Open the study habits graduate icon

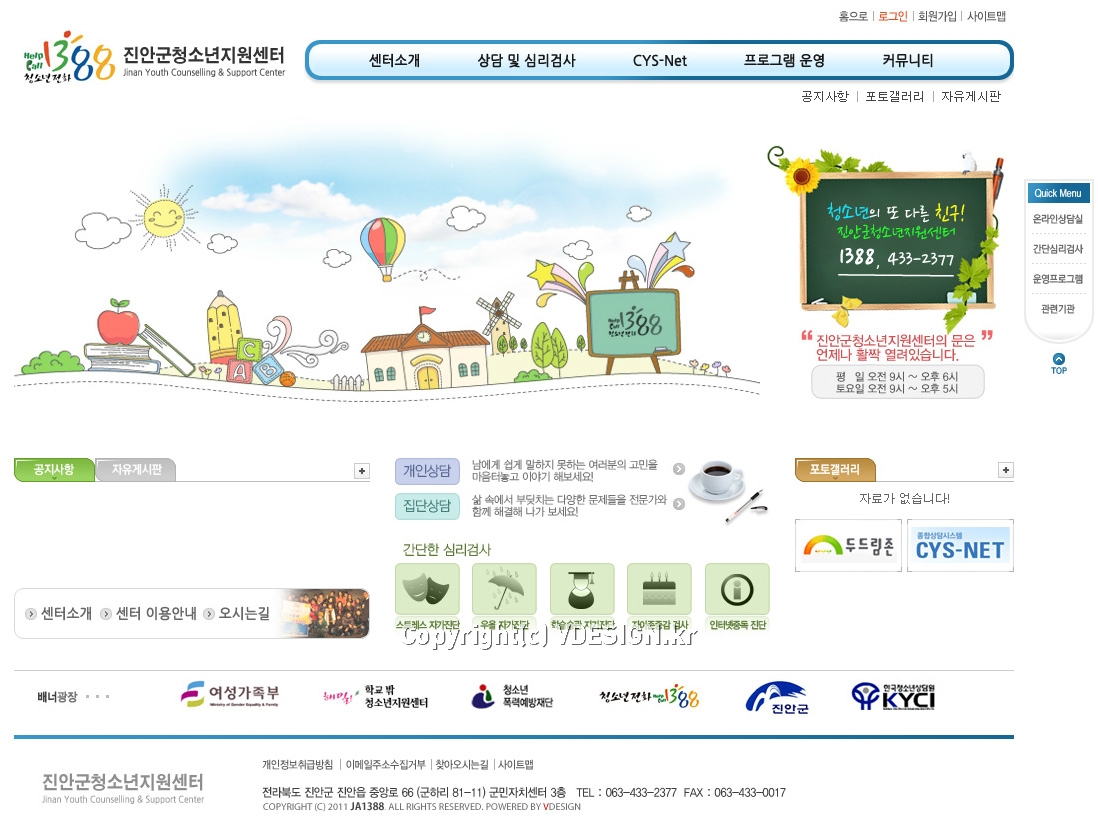point(582,590)
